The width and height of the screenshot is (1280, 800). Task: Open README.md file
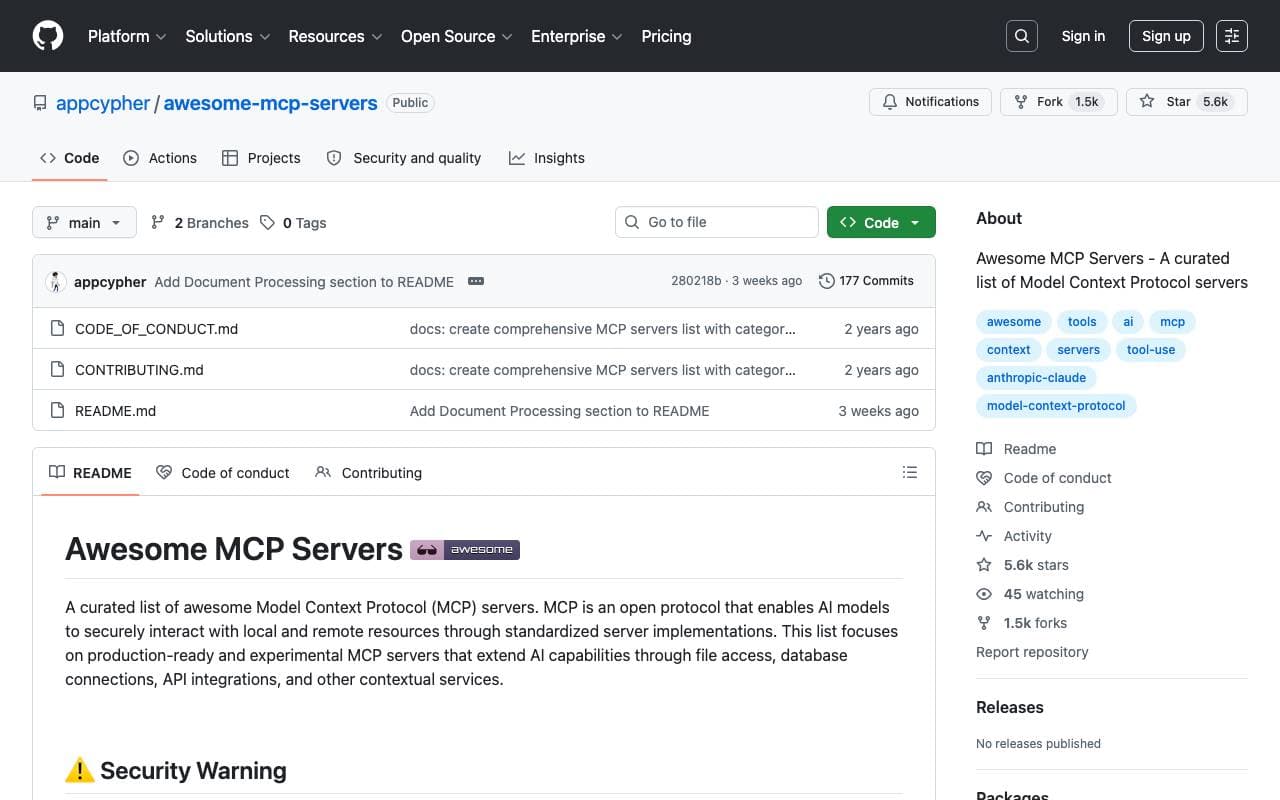point(116,411)
